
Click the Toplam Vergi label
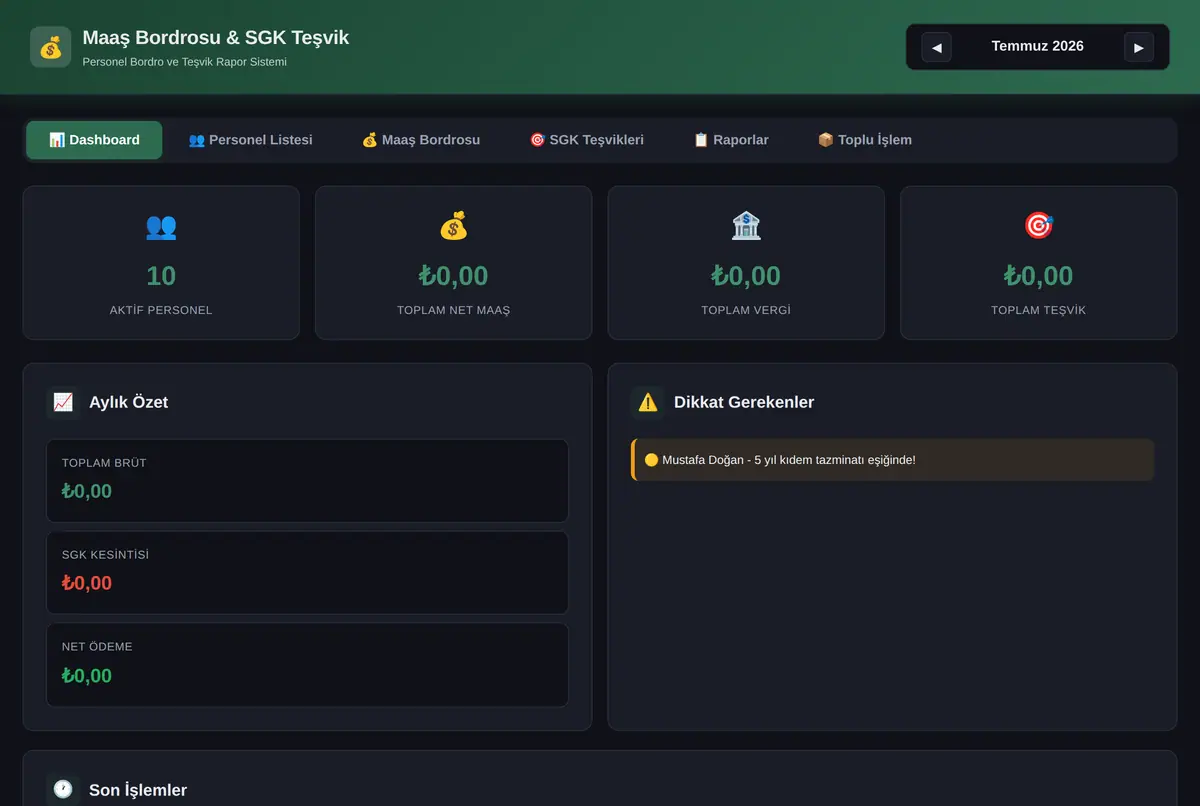[x=746, y=310]
